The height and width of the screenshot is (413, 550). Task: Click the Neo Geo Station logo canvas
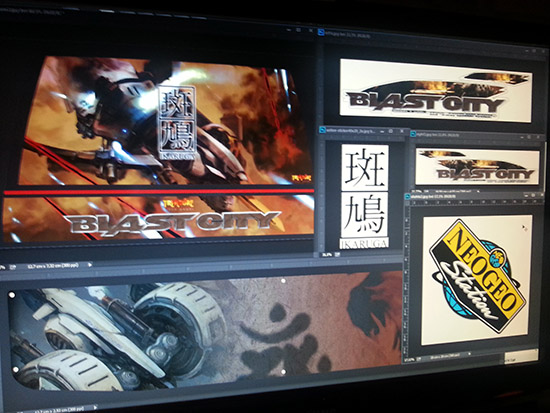[x=477, y=280]
